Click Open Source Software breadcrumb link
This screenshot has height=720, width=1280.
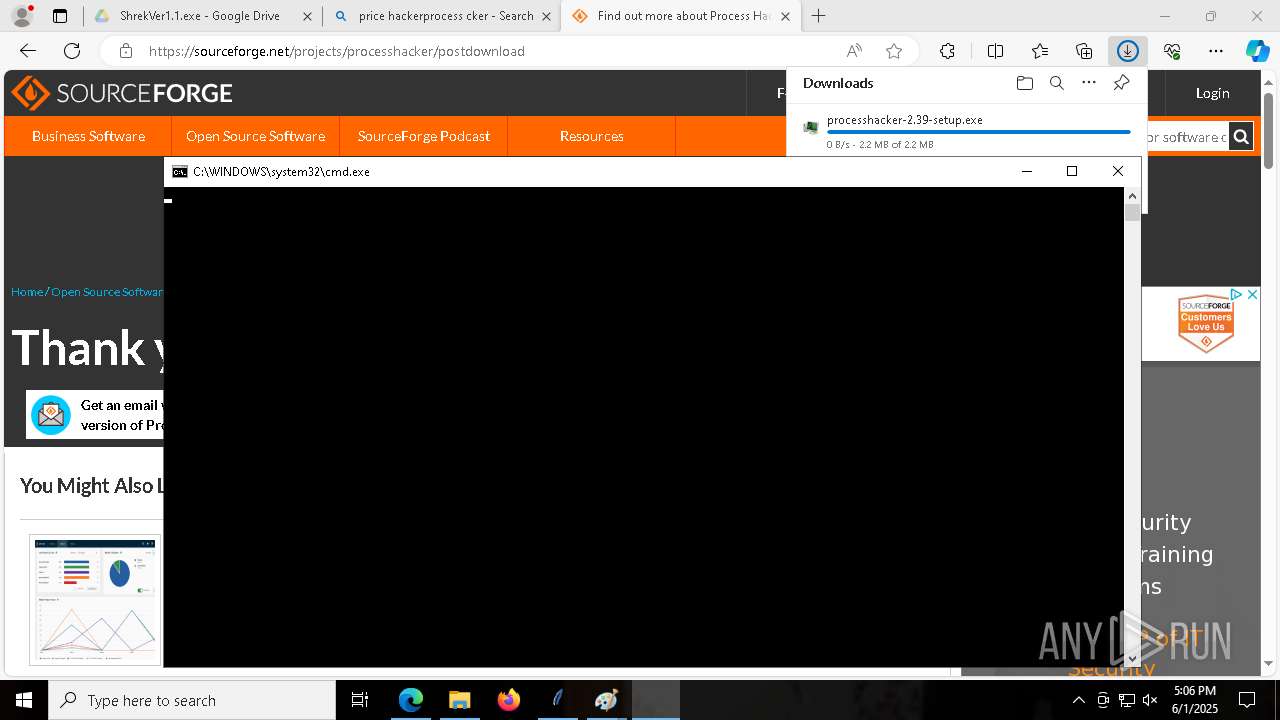[x=107, y=292]
